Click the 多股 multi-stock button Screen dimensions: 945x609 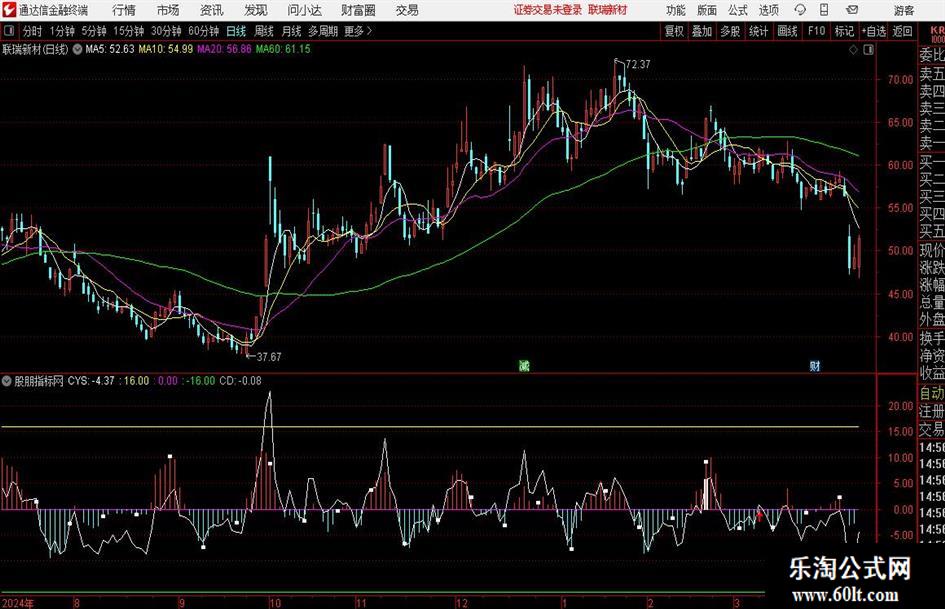tap(730, 31)
